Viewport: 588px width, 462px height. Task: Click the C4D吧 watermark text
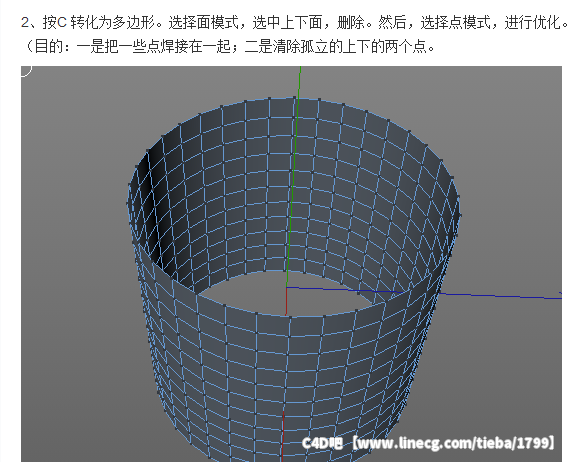pos(322,443)
